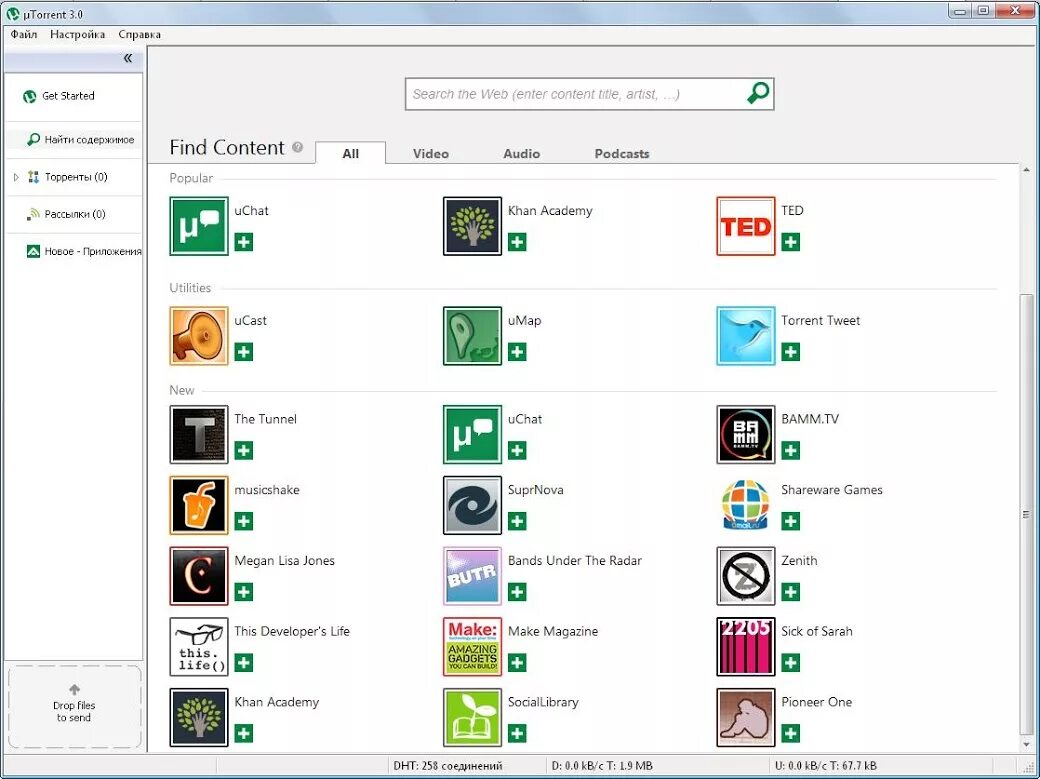This screenshot has height=779, width=1040.
Task: Expand the Торренты (0) tree node arrow
Action: pyautogui.click(x=16, y=177)
